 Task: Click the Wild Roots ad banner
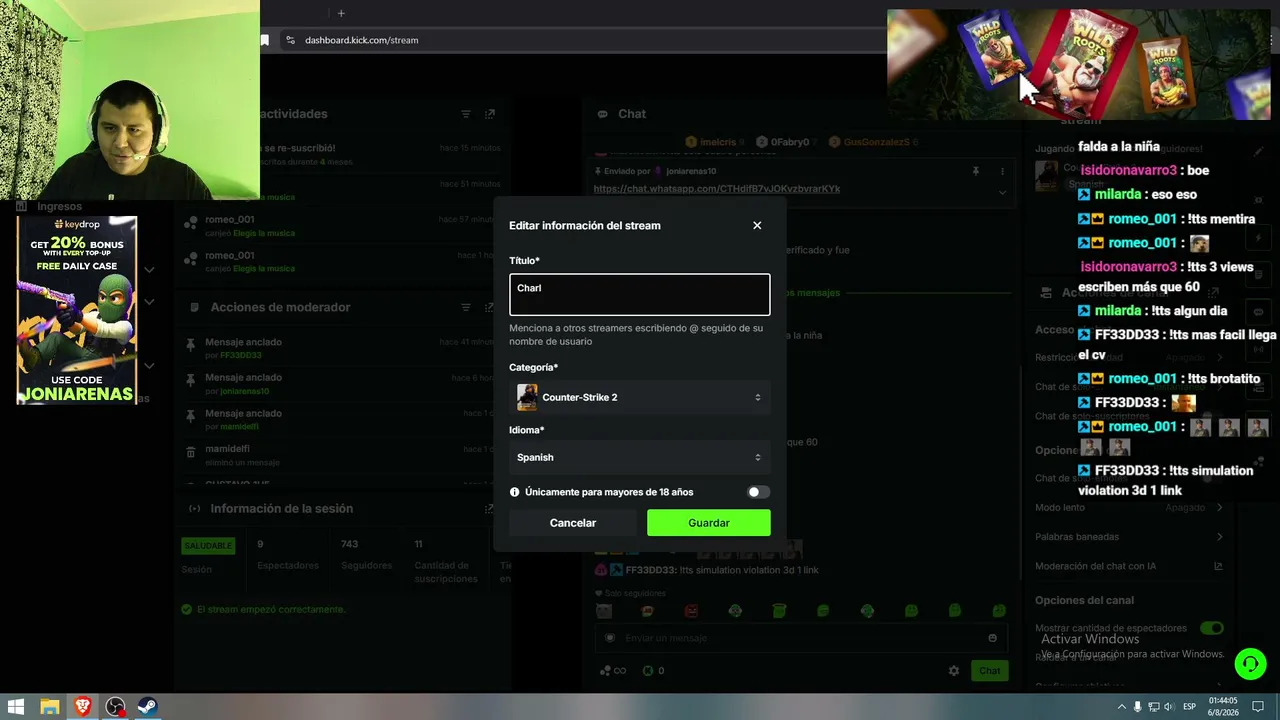[1078, 65]
